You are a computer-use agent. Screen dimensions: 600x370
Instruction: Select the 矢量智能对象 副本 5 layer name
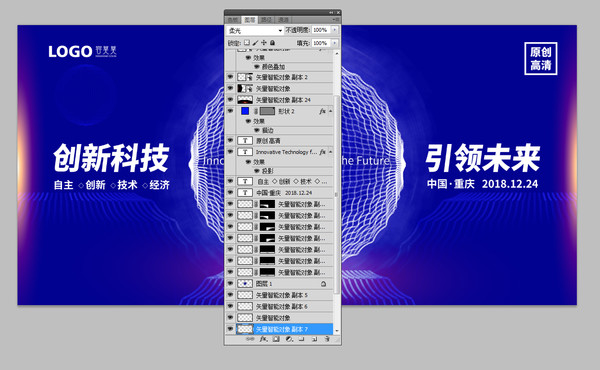point(281,295)
